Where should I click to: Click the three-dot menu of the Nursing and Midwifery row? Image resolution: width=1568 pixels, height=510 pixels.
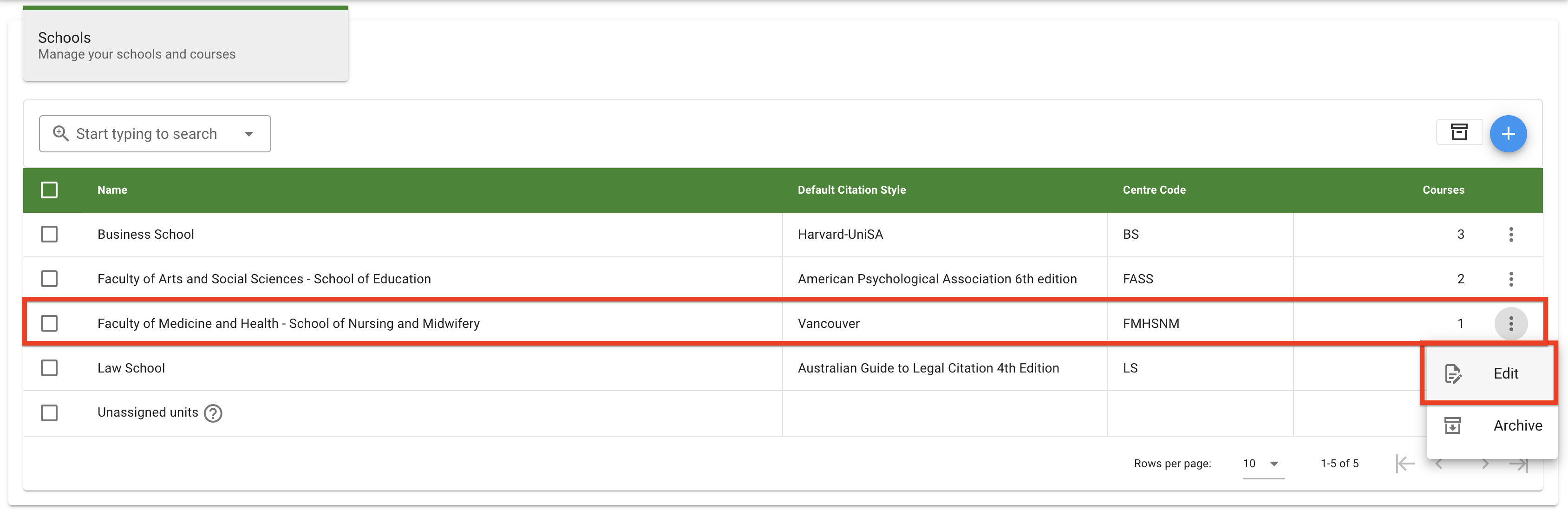coord(1511,324)
